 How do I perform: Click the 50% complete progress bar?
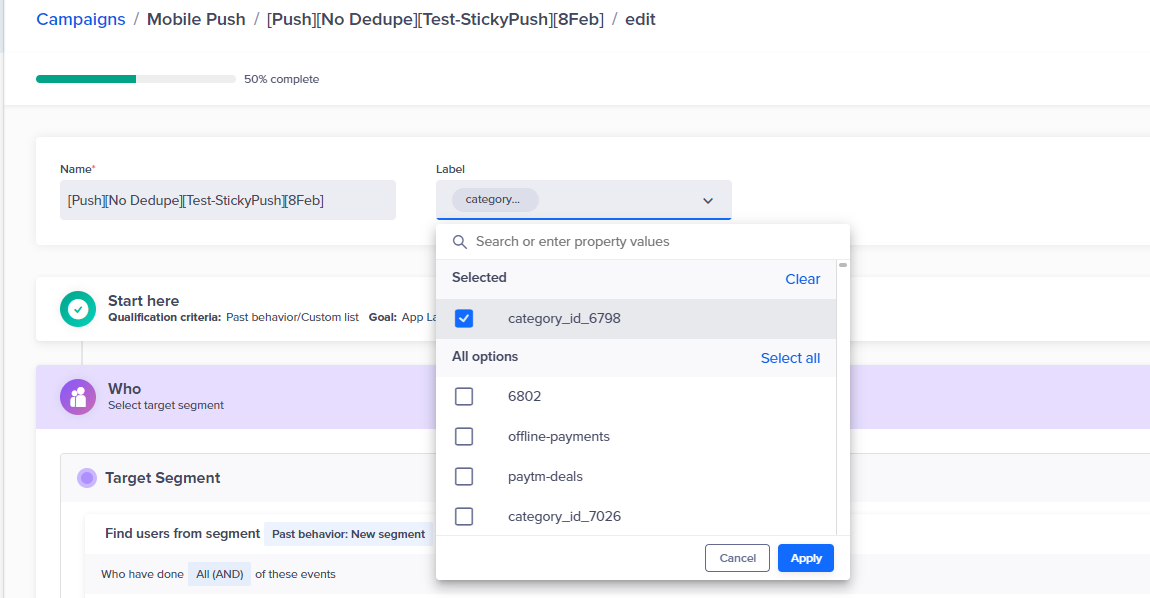coord(136,79)
